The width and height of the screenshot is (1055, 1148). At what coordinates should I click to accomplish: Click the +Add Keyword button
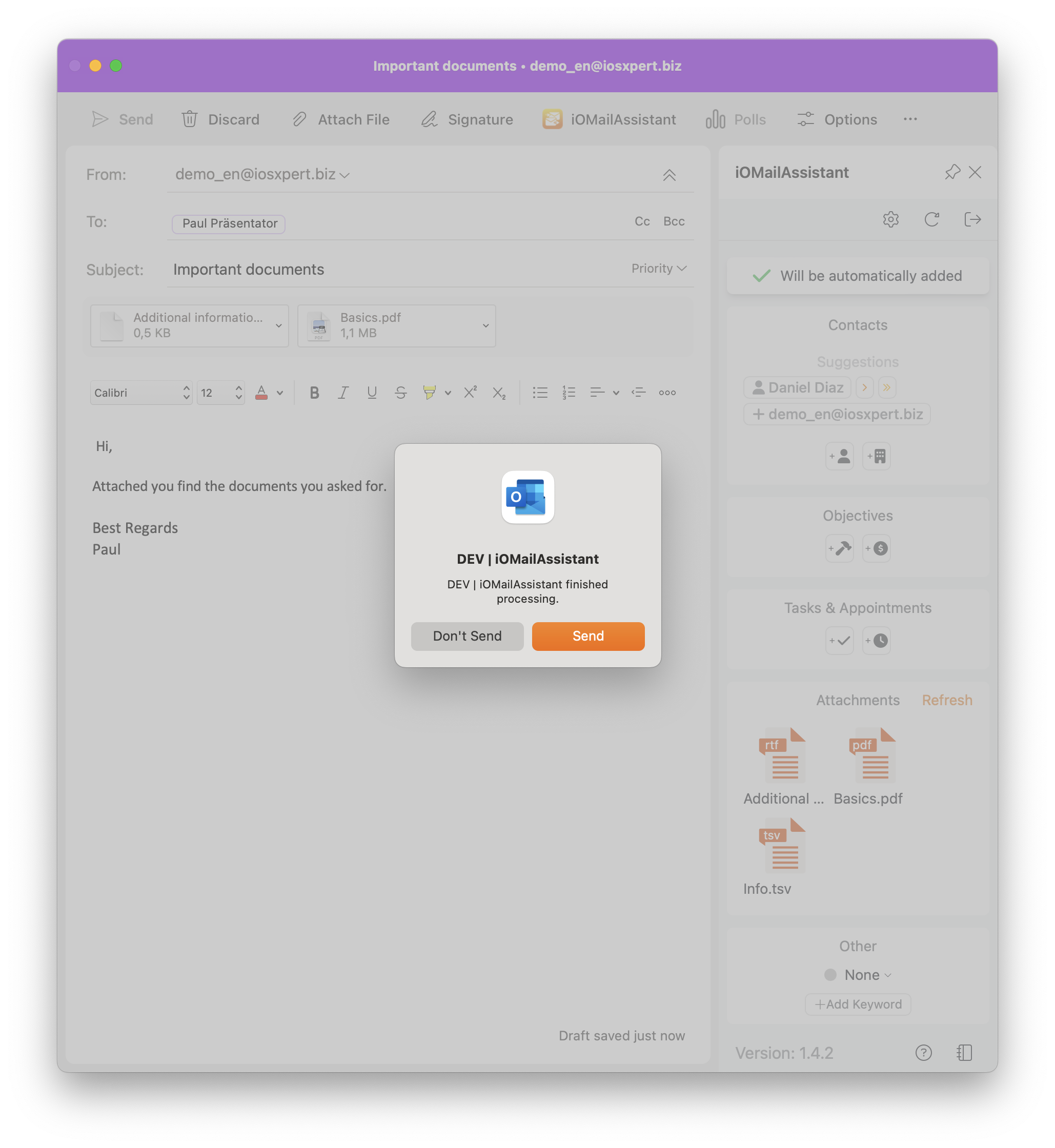pos(858,1004)
